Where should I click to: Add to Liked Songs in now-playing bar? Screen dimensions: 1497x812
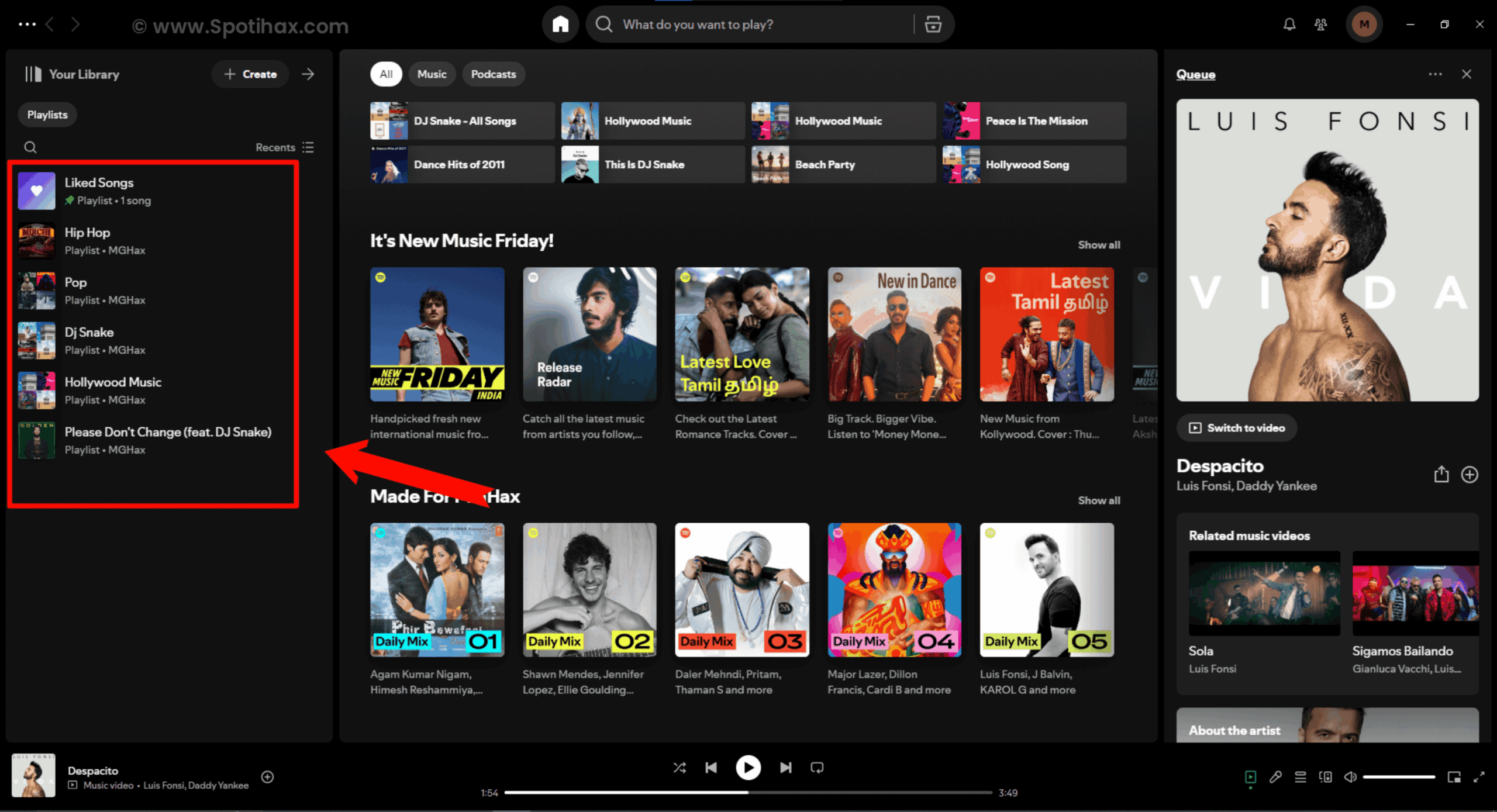(x=267, y=776)
